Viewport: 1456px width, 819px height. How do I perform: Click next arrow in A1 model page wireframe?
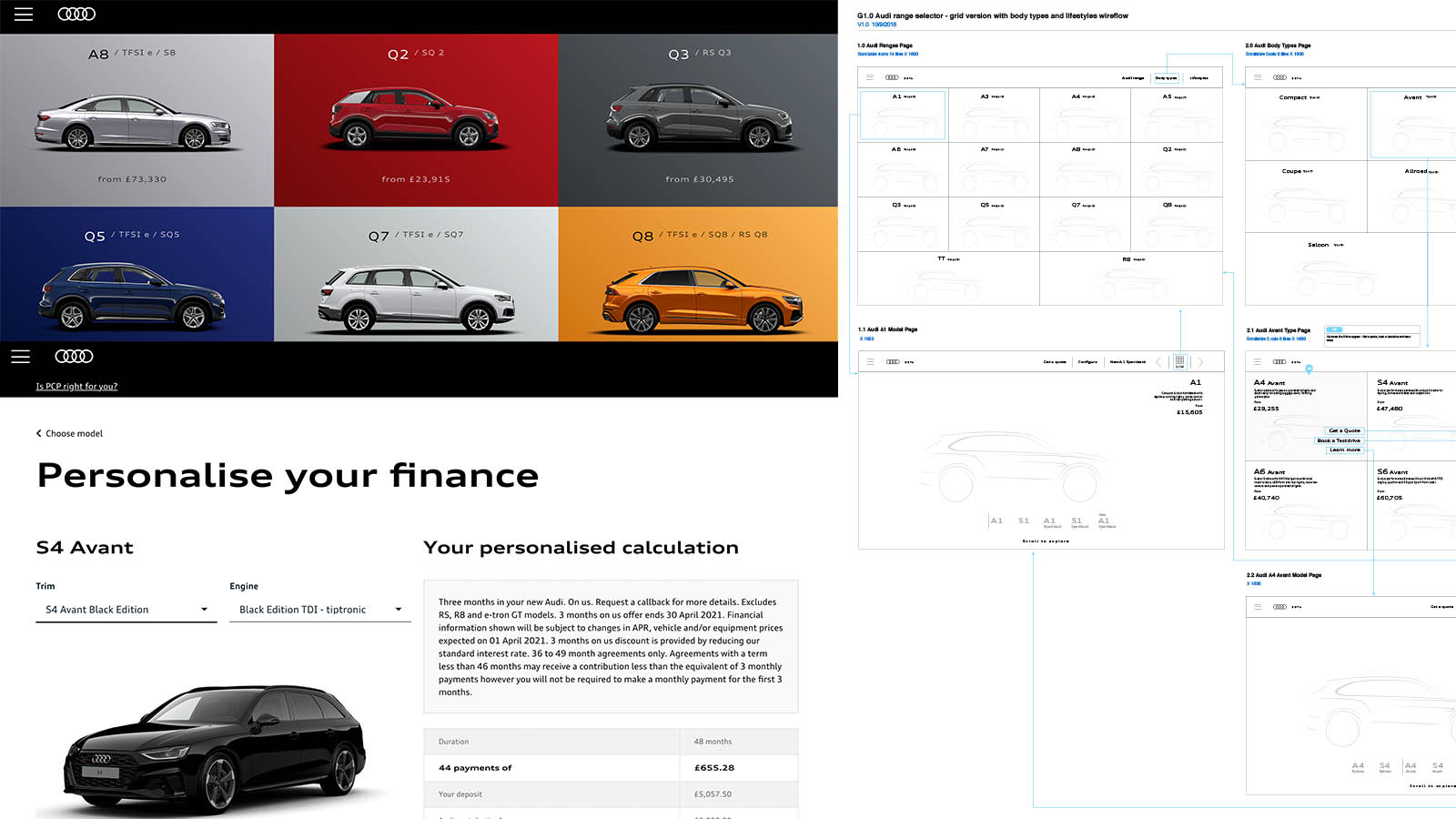[x=1200, y=361]
